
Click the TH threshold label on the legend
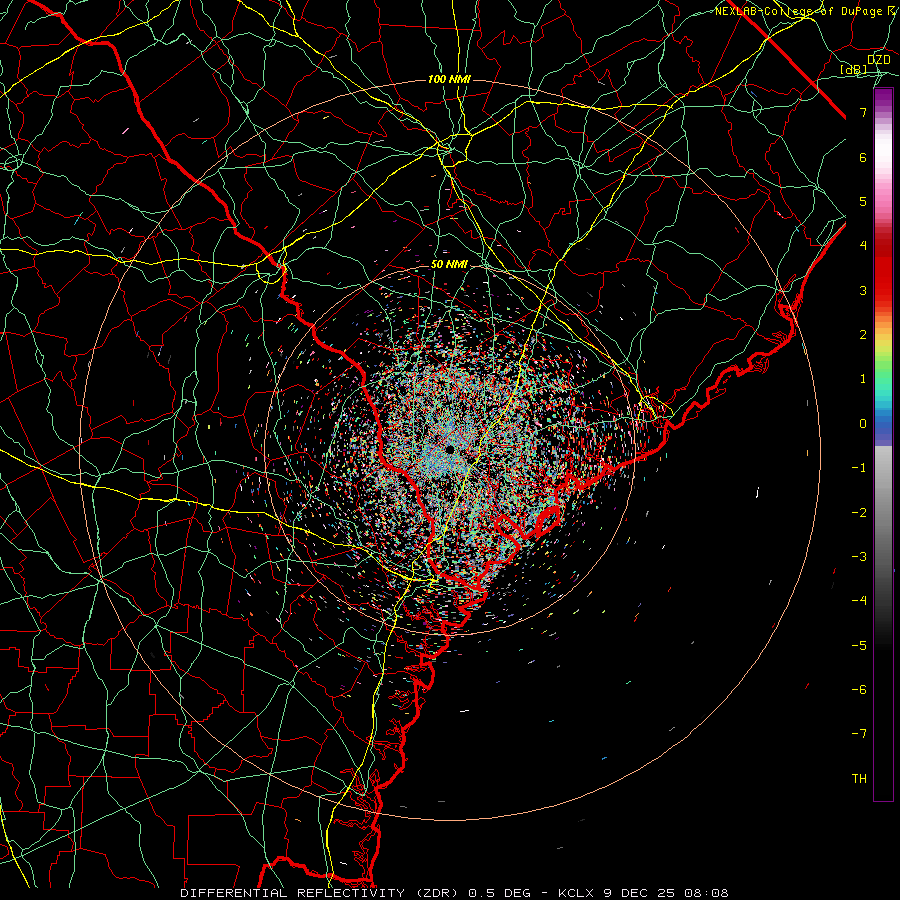point(859,779)
